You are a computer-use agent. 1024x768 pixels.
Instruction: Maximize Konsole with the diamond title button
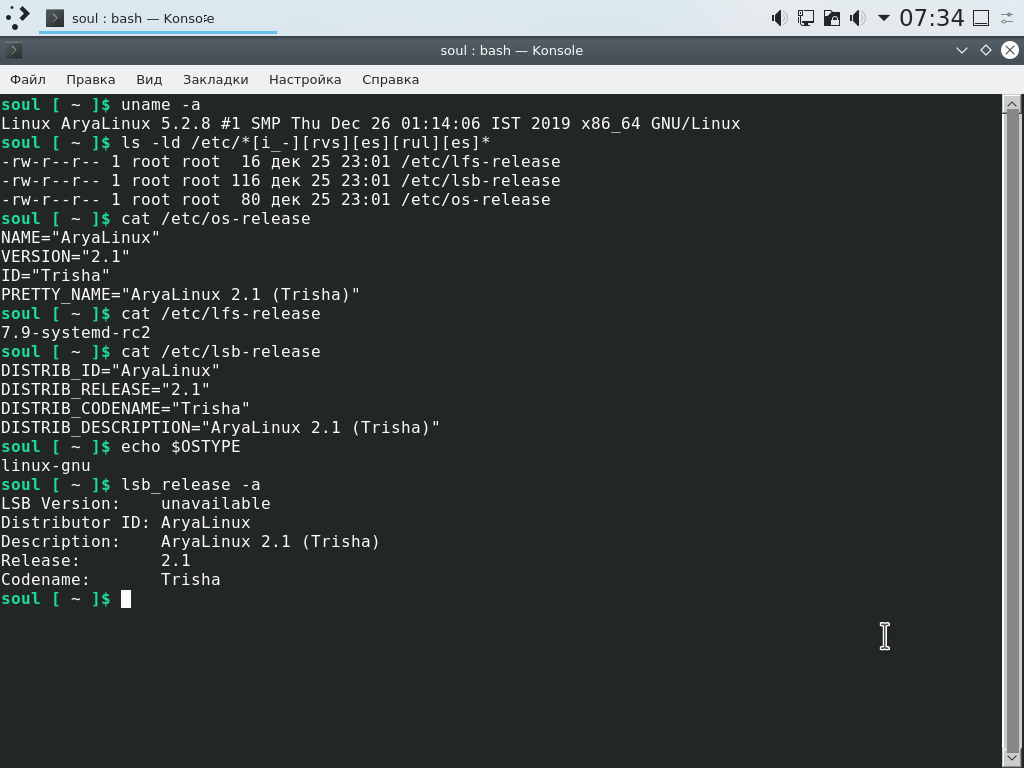985,50
